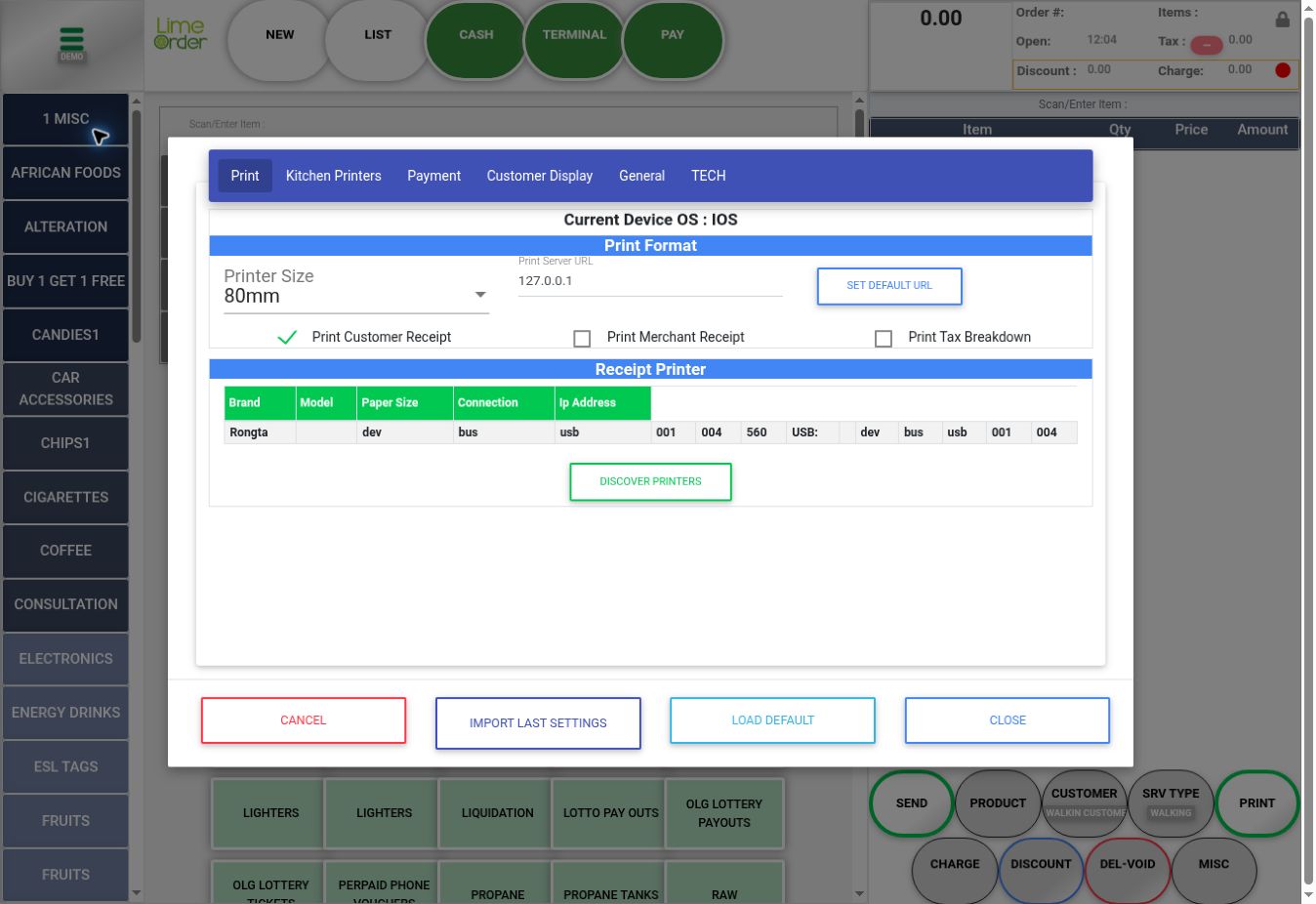Viewport: 1316px width, 904px height.
Task: Click DISCOVER PRINTERS
Action: (650, 481)
